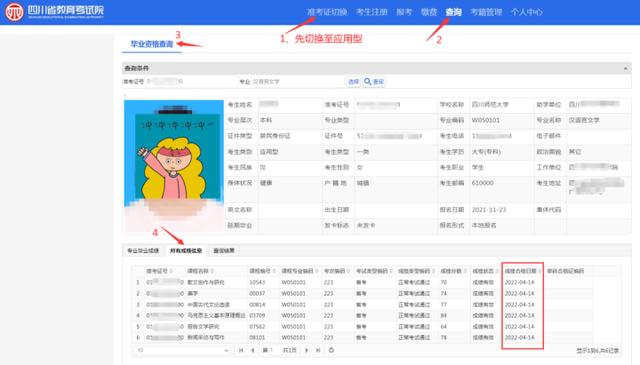Jump to last page of grades table

coord(318,350)
